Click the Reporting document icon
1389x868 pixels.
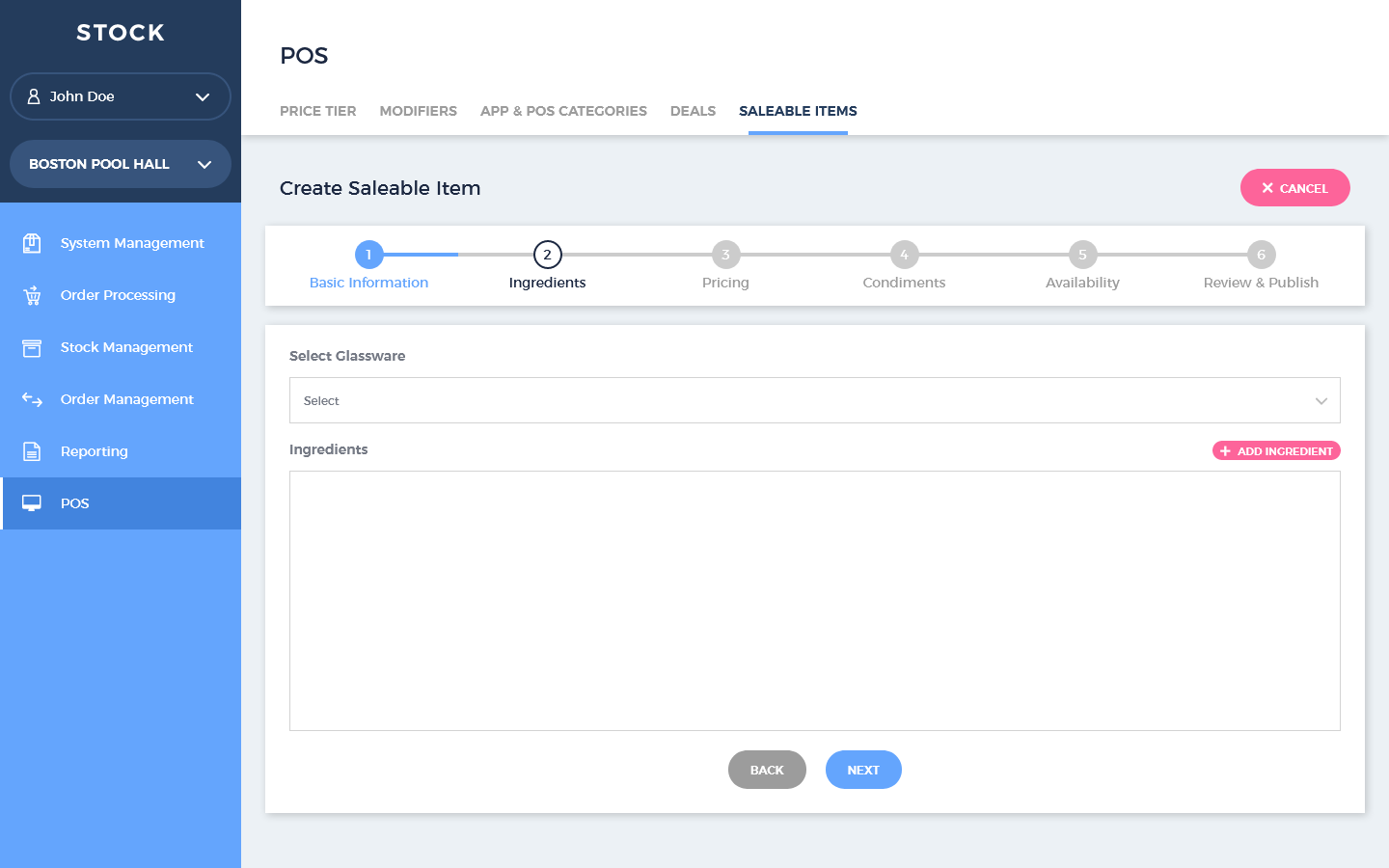(32, 451)
